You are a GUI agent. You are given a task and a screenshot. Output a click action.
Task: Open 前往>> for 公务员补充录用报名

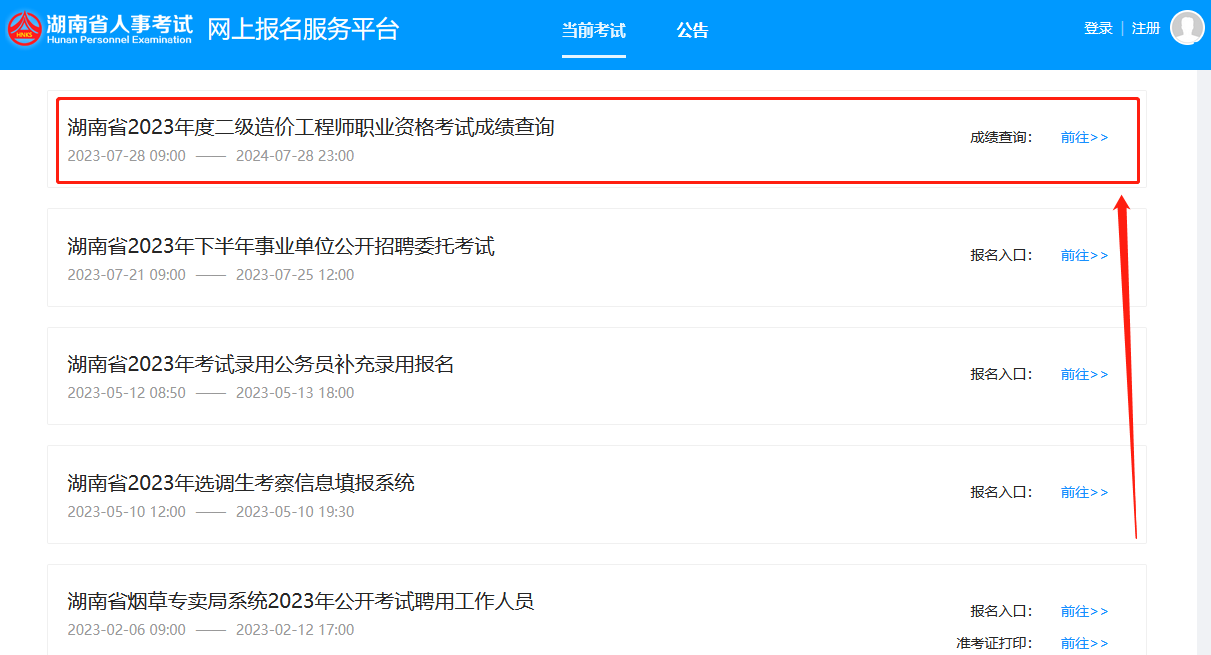(1084, 375)
